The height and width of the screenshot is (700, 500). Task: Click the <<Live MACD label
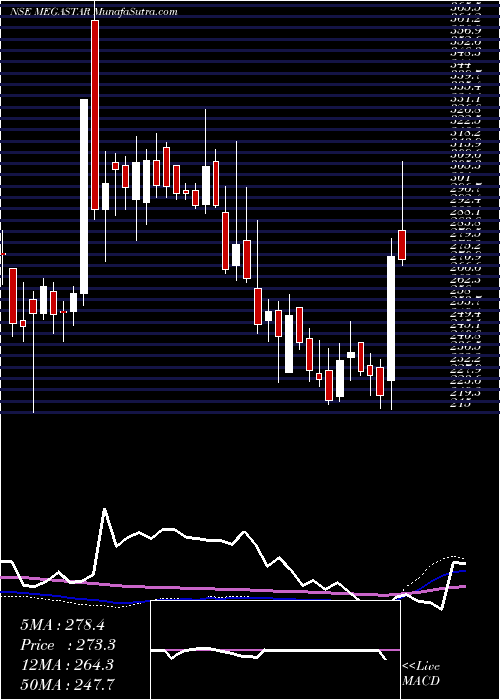coord(421,674)
